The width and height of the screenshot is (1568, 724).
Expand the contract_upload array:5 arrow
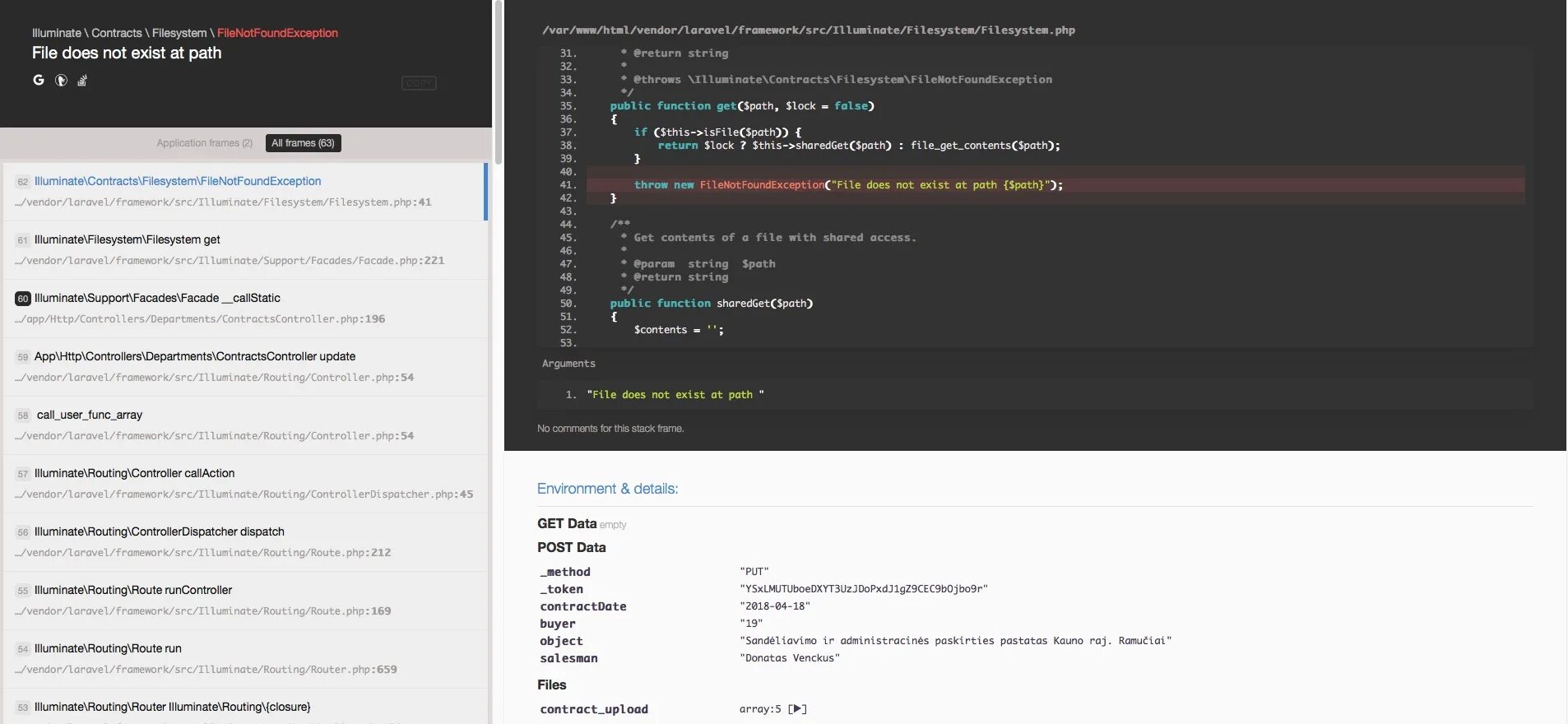click(797, 709)
